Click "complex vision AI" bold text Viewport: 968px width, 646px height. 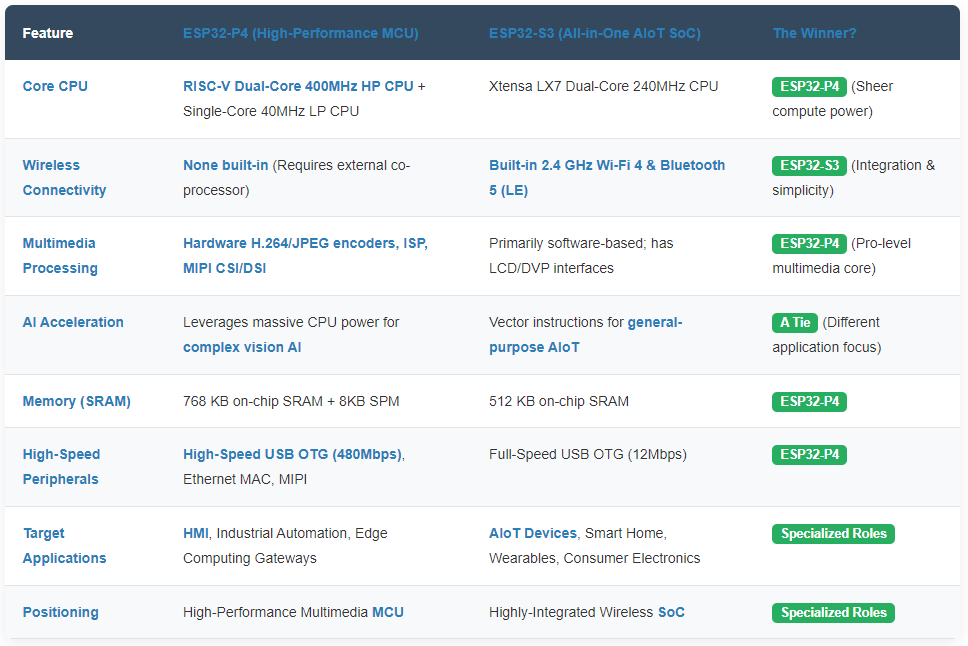pyautogui.click(x=242, y=347)
